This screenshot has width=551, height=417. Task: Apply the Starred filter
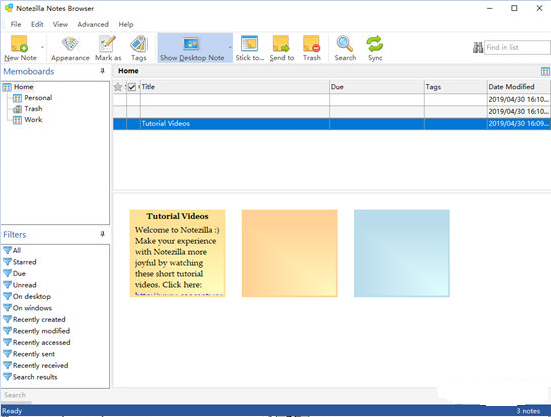(x=20, y=262)
